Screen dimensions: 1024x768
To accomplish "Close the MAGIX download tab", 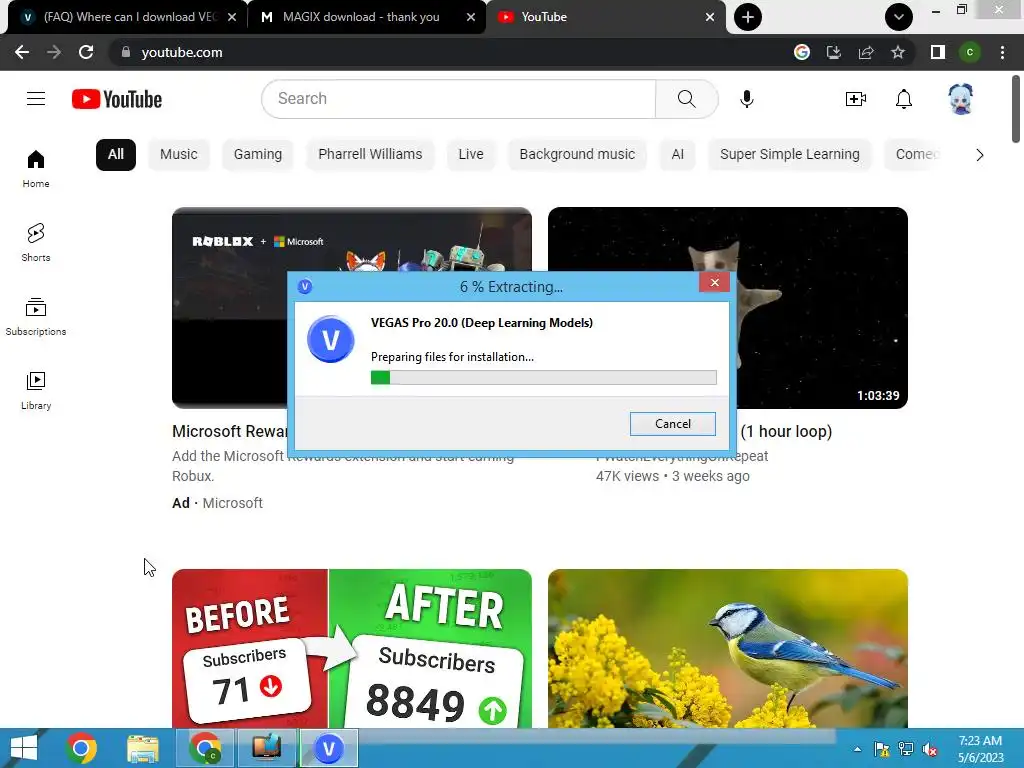I will (471, 17).
